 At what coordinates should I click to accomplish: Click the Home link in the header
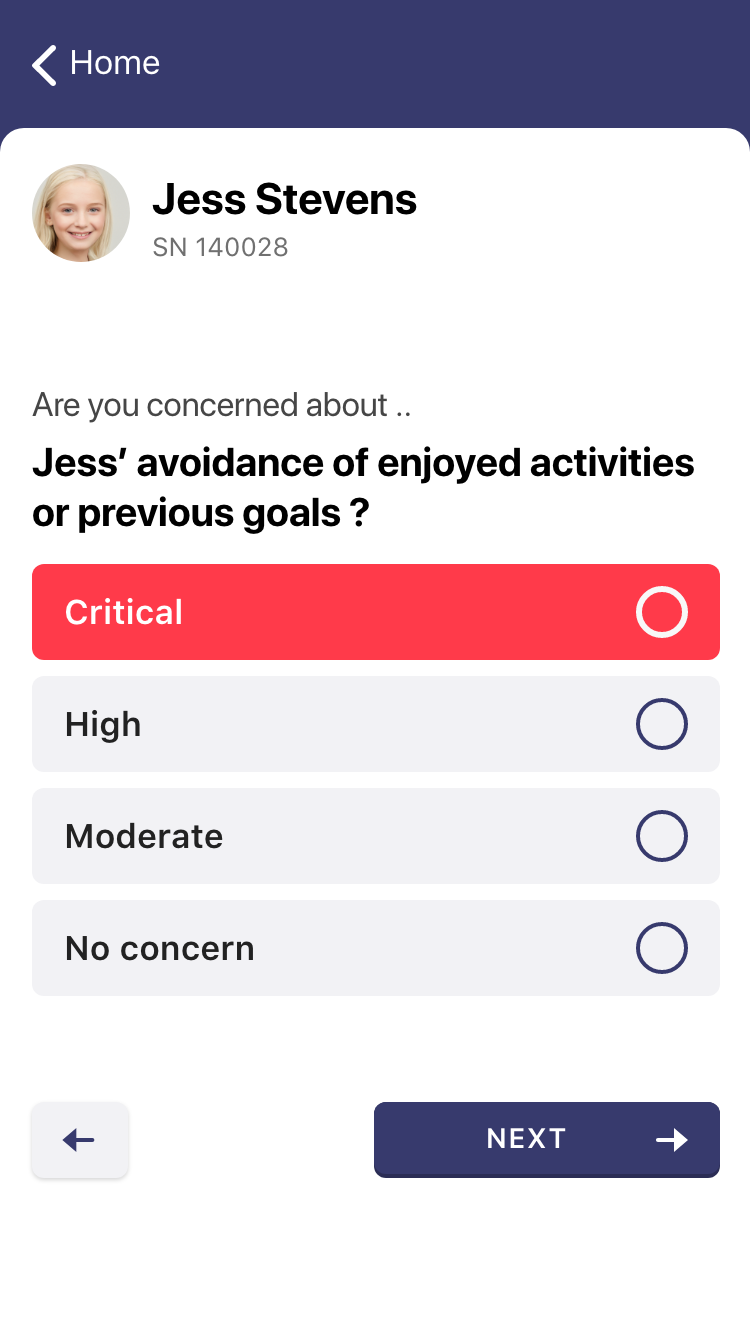(x=114, y=63)
